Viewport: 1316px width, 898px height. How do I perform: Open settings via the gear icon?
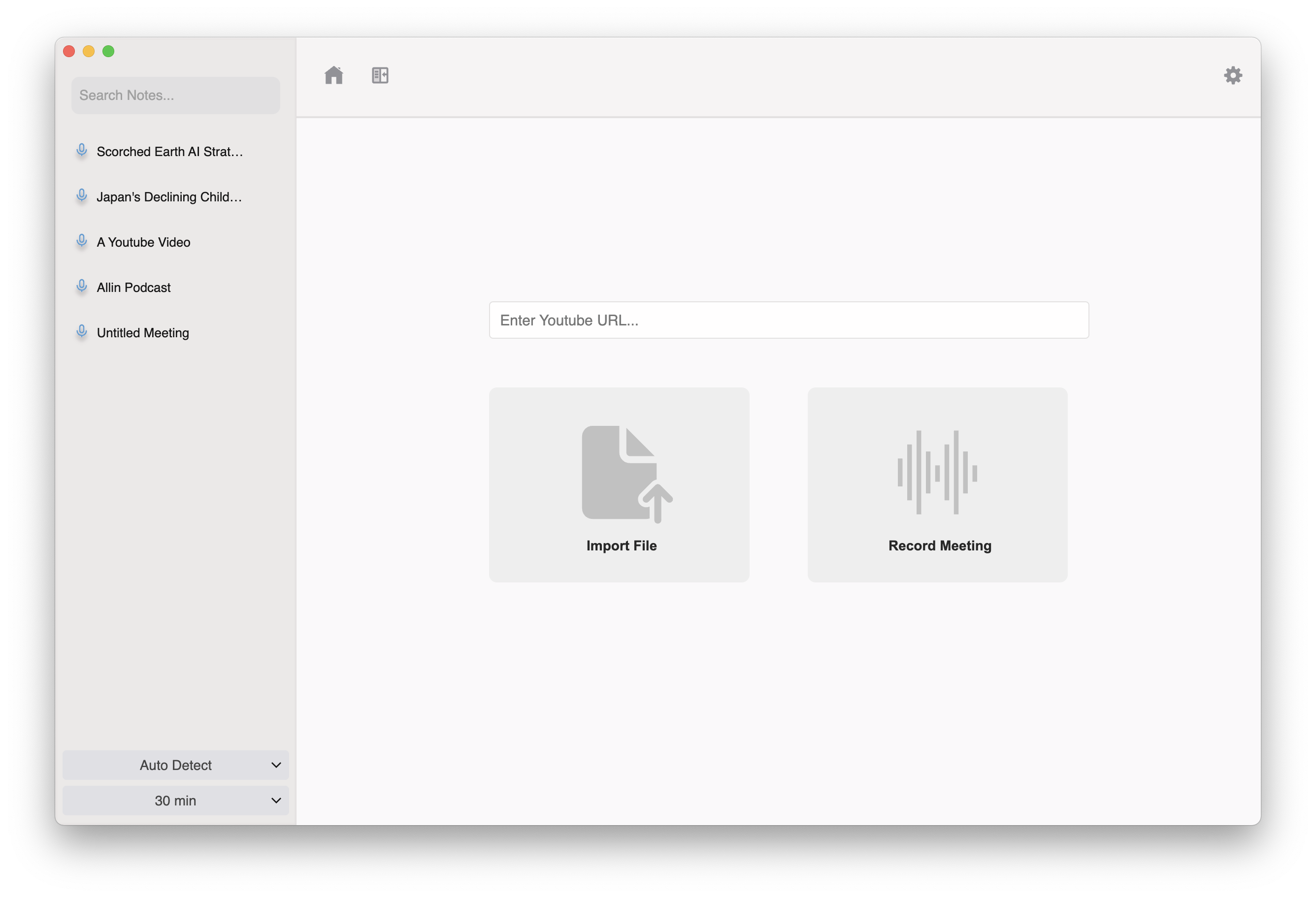1233,75
